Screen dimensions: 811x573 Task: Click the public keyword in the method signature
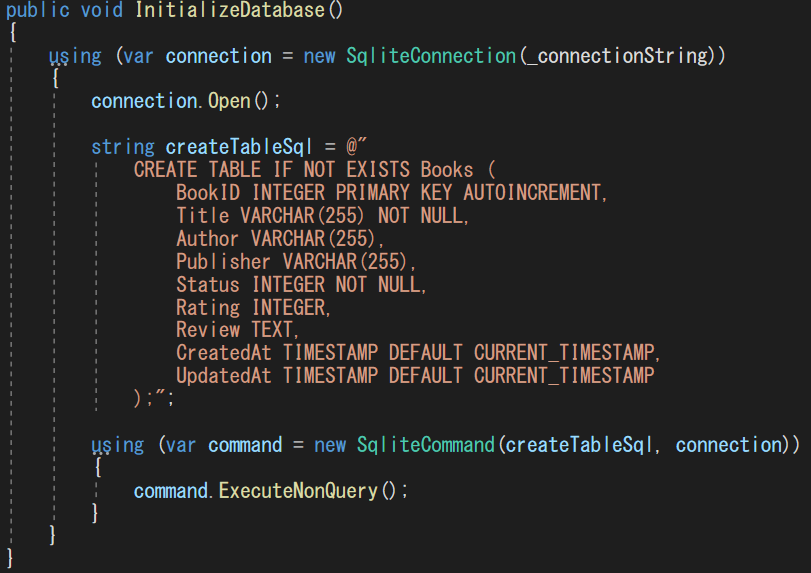(36, 10)
